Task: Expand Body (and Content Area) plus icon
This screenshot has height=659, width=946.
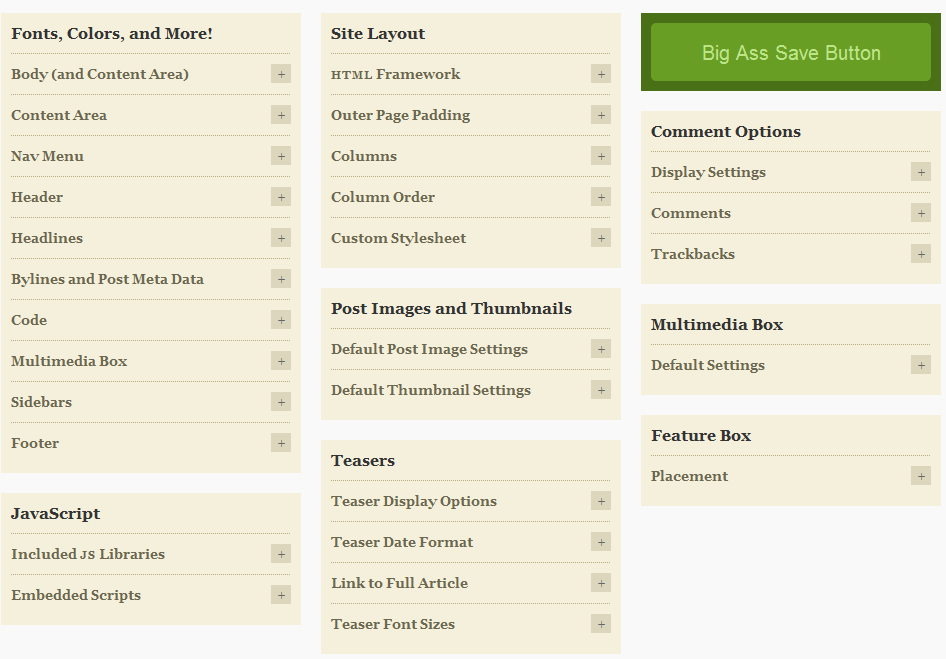Action: (x=281, y=74)
